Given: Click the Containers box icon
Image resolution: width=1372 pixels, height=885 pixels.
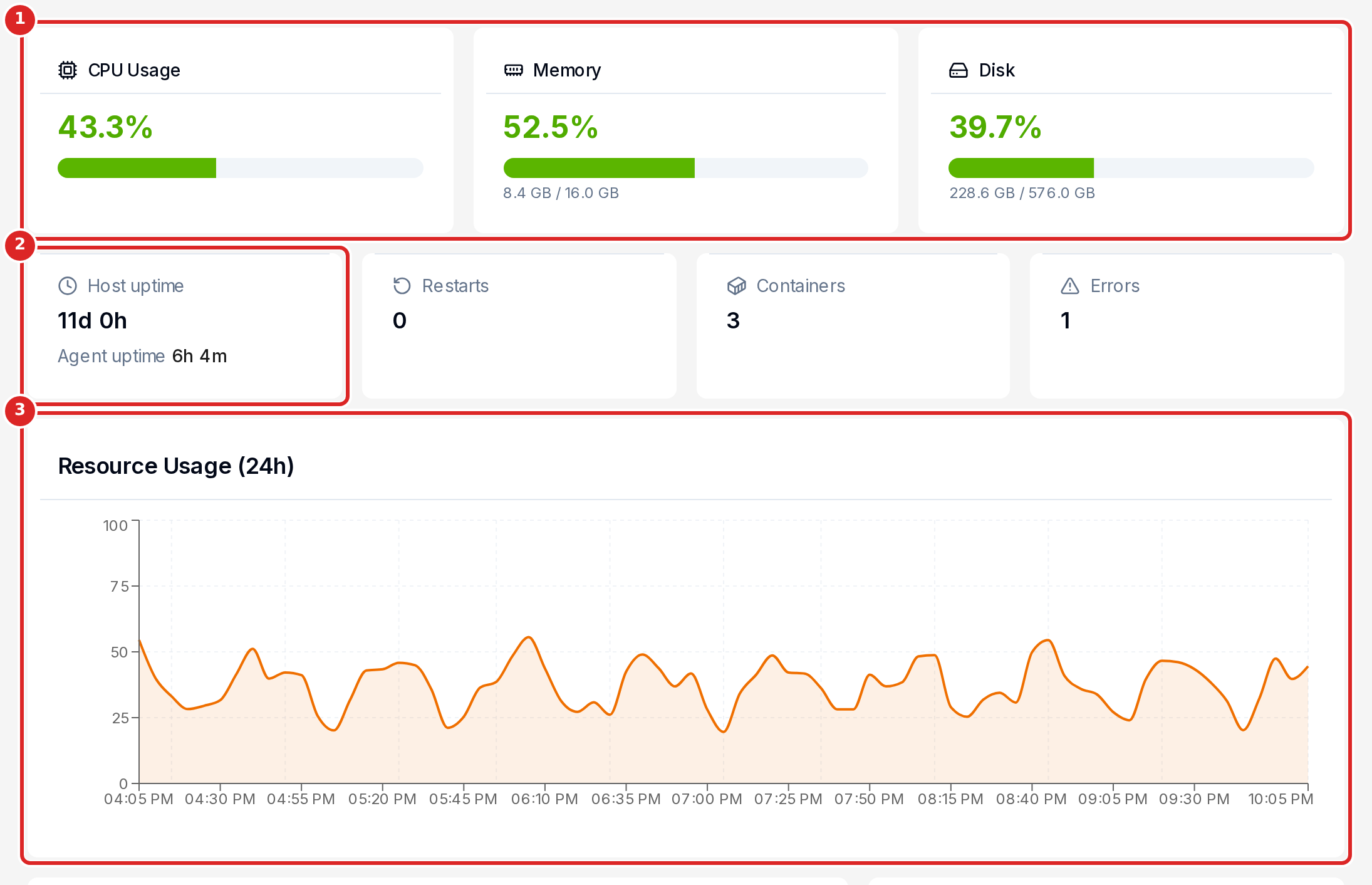Looking at the screenshot, I should (x=736, y=286).
